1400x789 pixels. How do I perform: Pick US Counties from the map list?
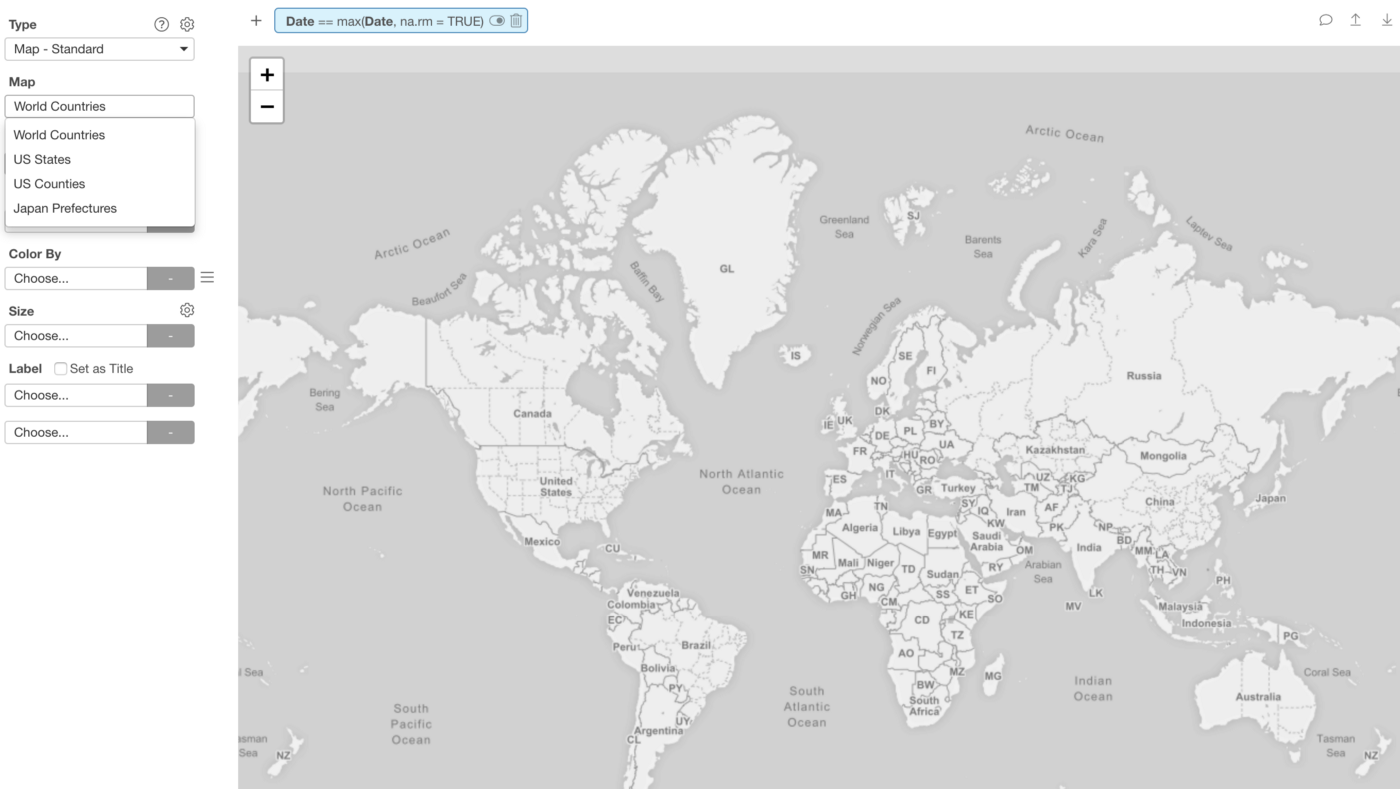point(49,184)
